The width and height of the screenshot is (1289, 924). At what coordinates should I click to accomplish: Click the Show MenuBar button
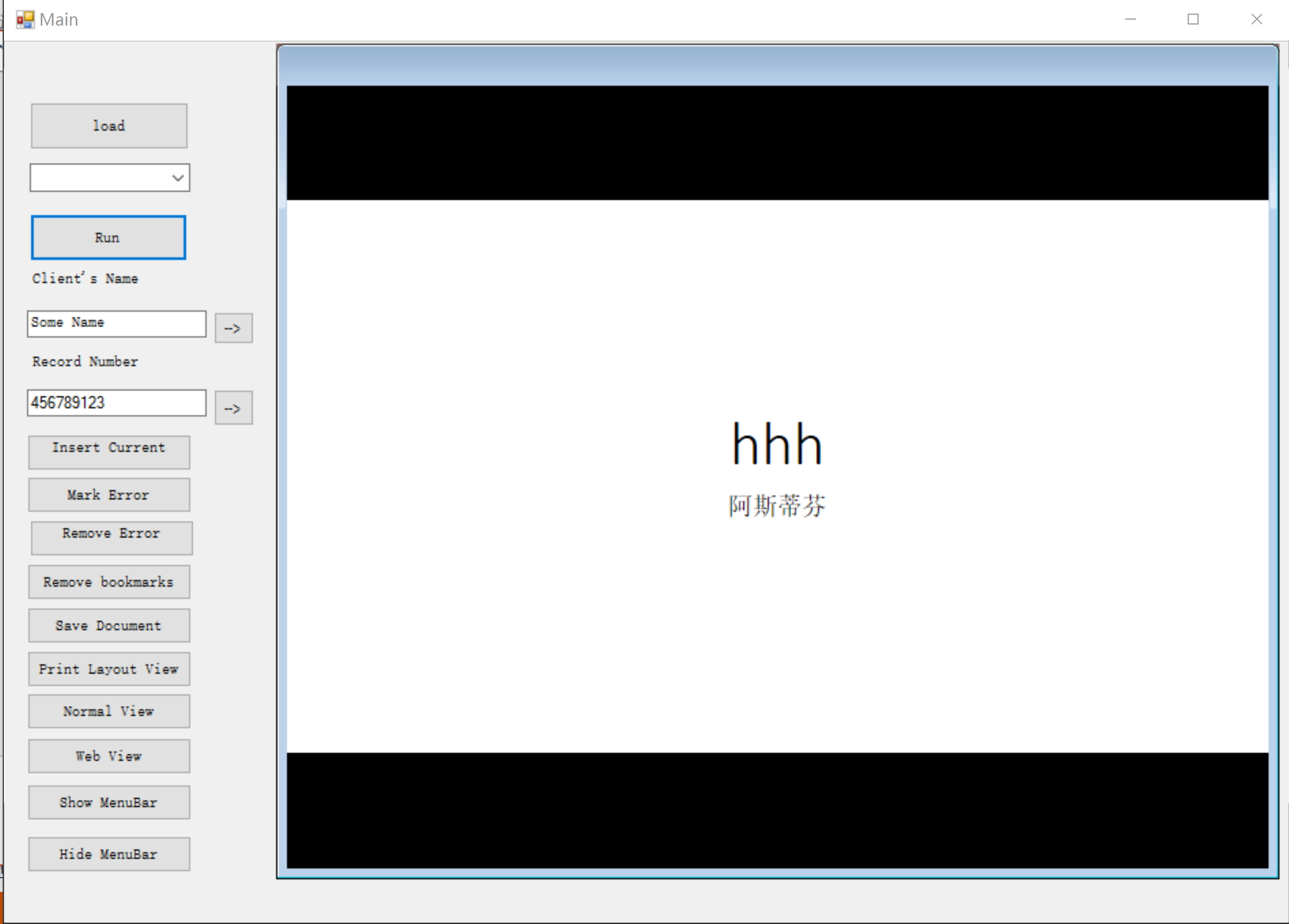(x=108, y=802)
